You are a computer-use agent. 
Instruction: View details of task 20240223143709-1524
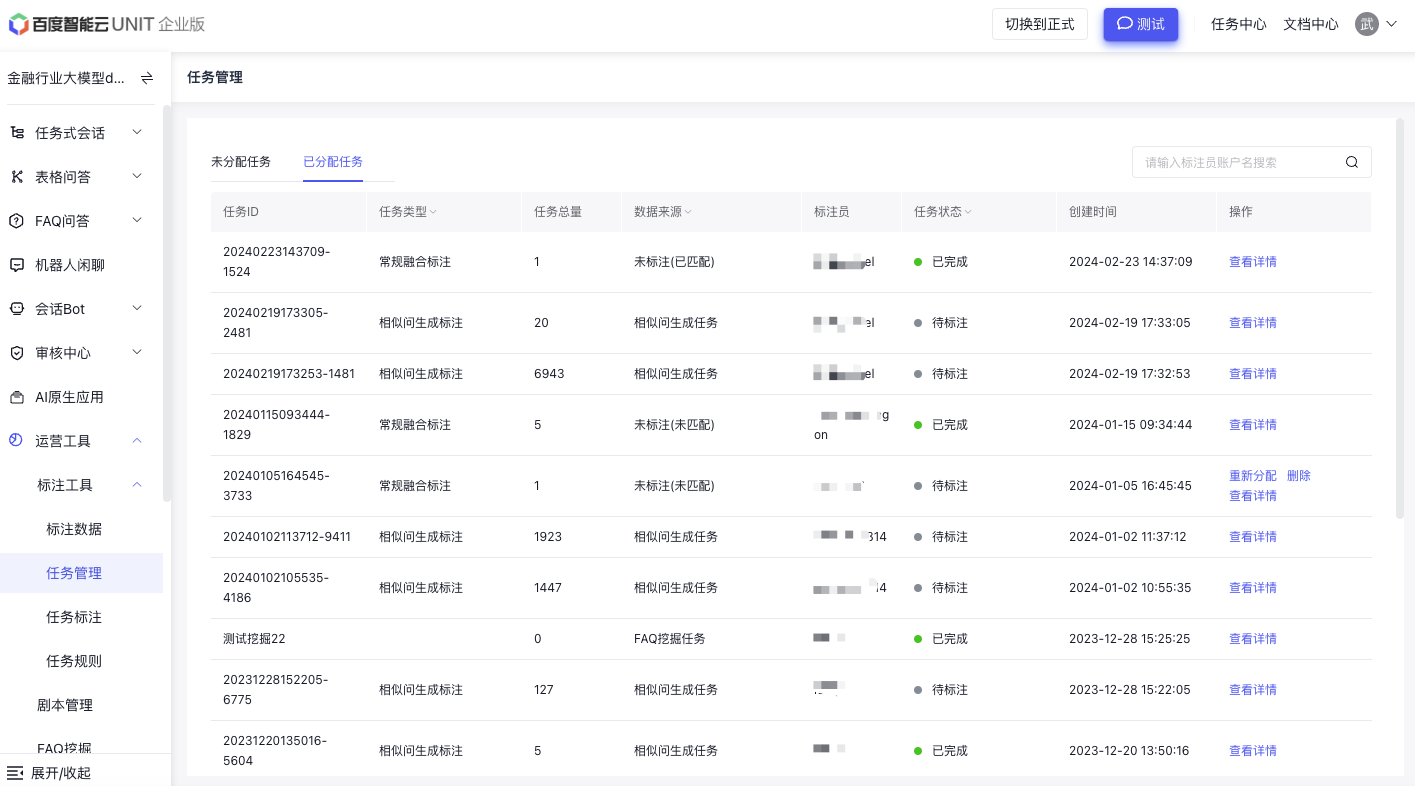click(1253, 262)
